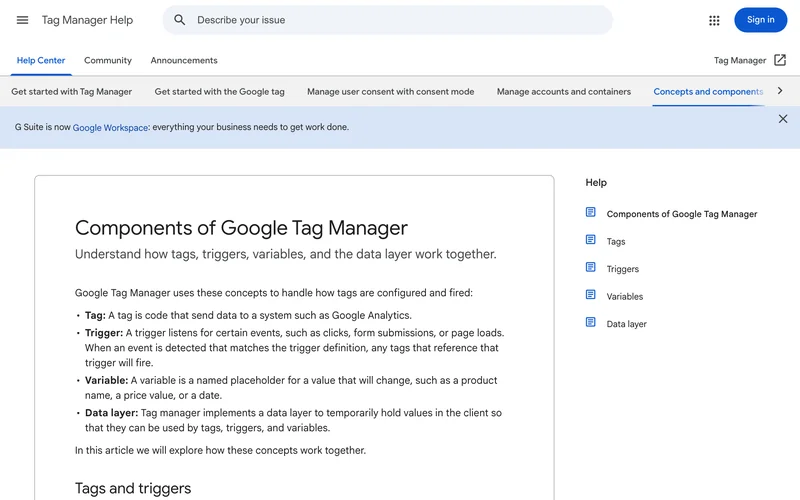The height and width of the screenshot is (500, 800).
Task: Open Components of Google Tag Manager sidebar link
Action: click(682, 214)
